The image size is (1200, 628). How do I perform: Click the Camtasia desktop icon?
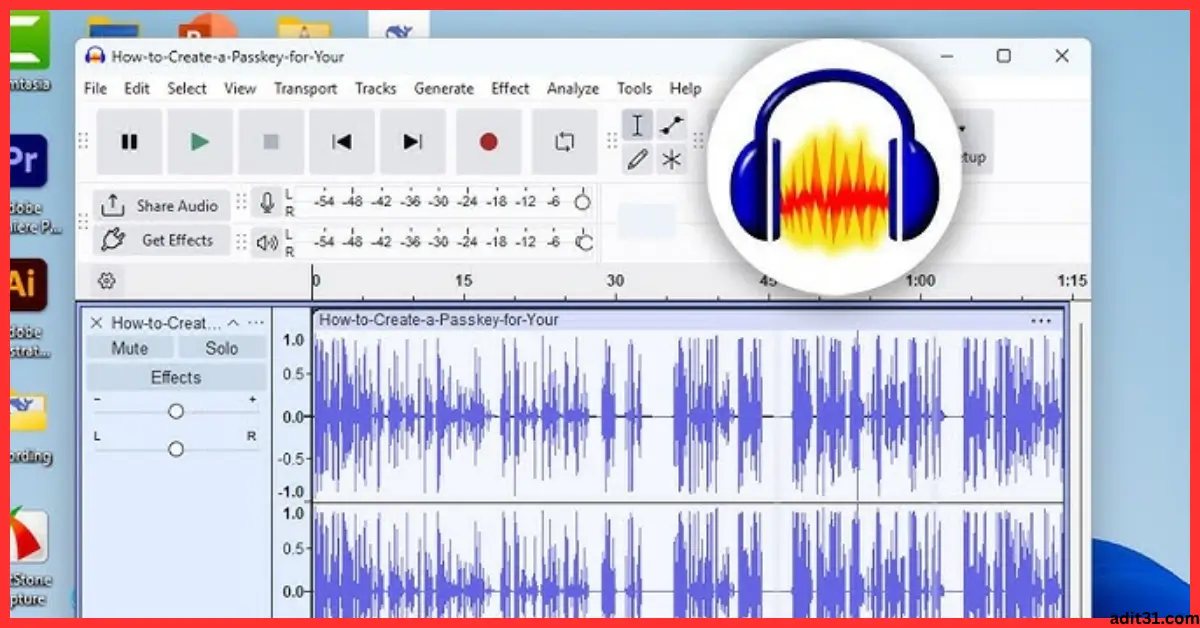pyautogui.click(x=29, y=40)
